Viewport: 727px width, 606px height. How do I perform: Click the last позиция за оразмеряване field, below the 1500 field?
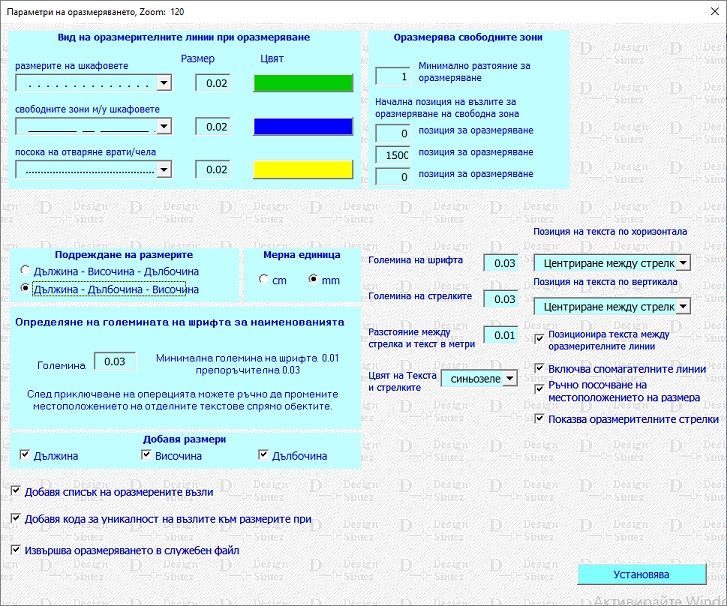(393, 177)
